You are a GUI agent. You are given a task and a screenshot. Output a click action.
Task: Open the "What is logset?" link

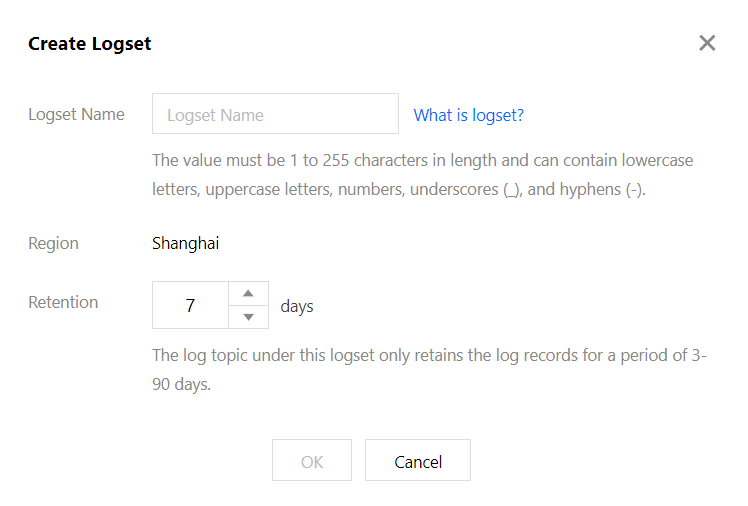tap(468, 115)
